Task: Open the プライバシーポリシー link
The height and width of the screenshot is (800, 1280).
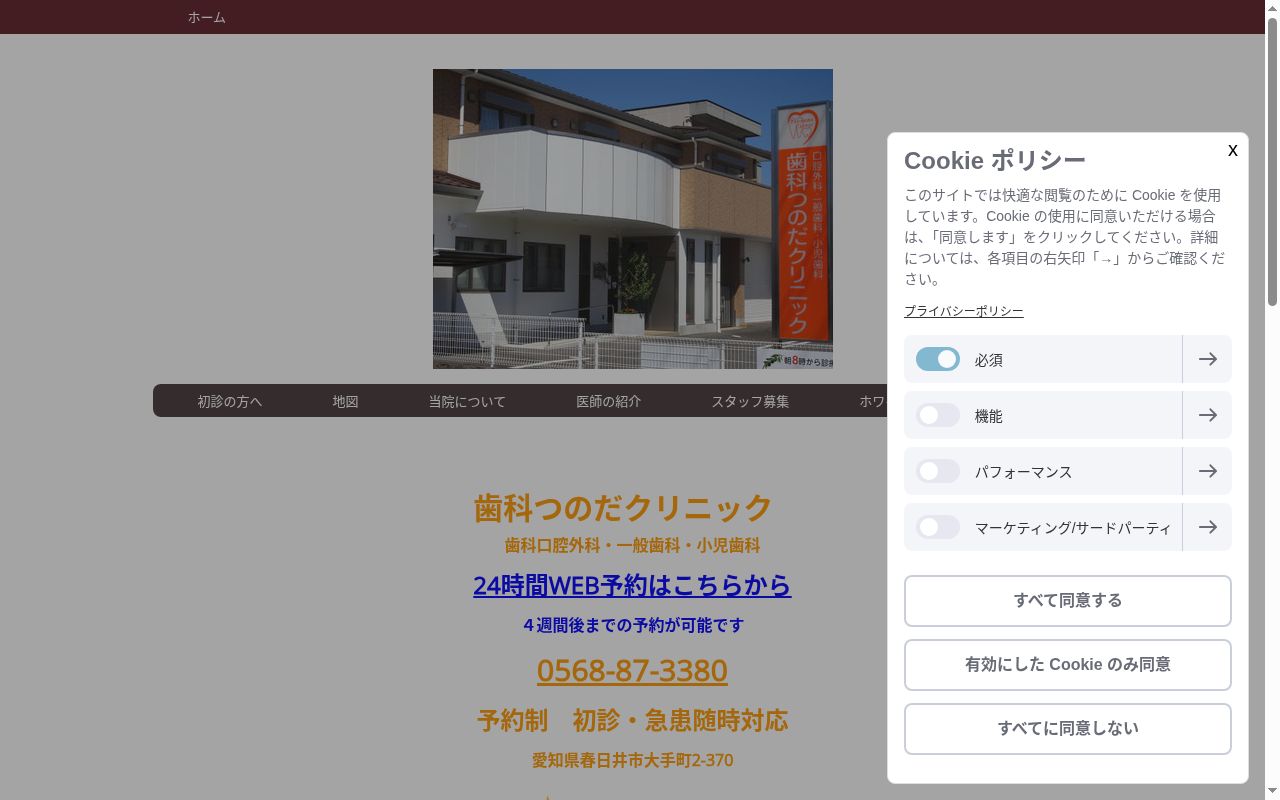Action: pyautogui.click(x=964, y=311)
